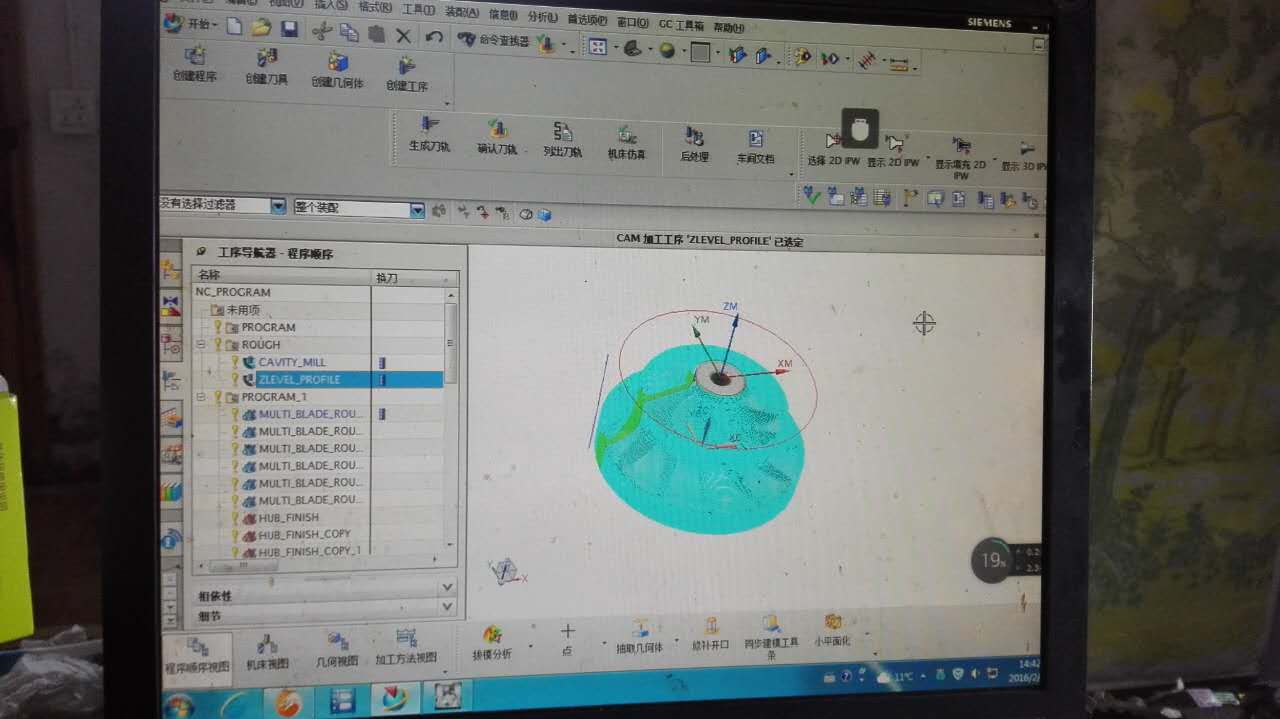Click 创建工序 (Create Operation)
This screenshot has width=1280, height=719.
[x=407, y=74]
